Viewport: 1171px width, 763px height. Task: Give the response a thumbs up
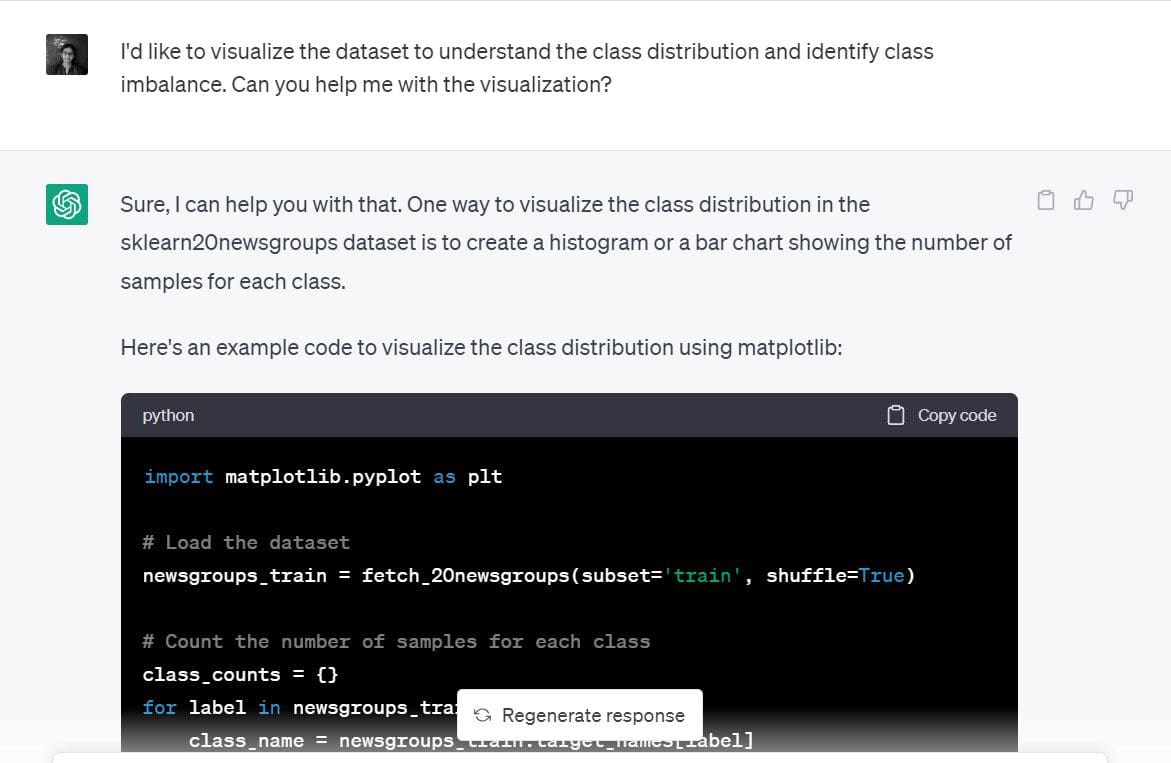[x=1084, y=200]
